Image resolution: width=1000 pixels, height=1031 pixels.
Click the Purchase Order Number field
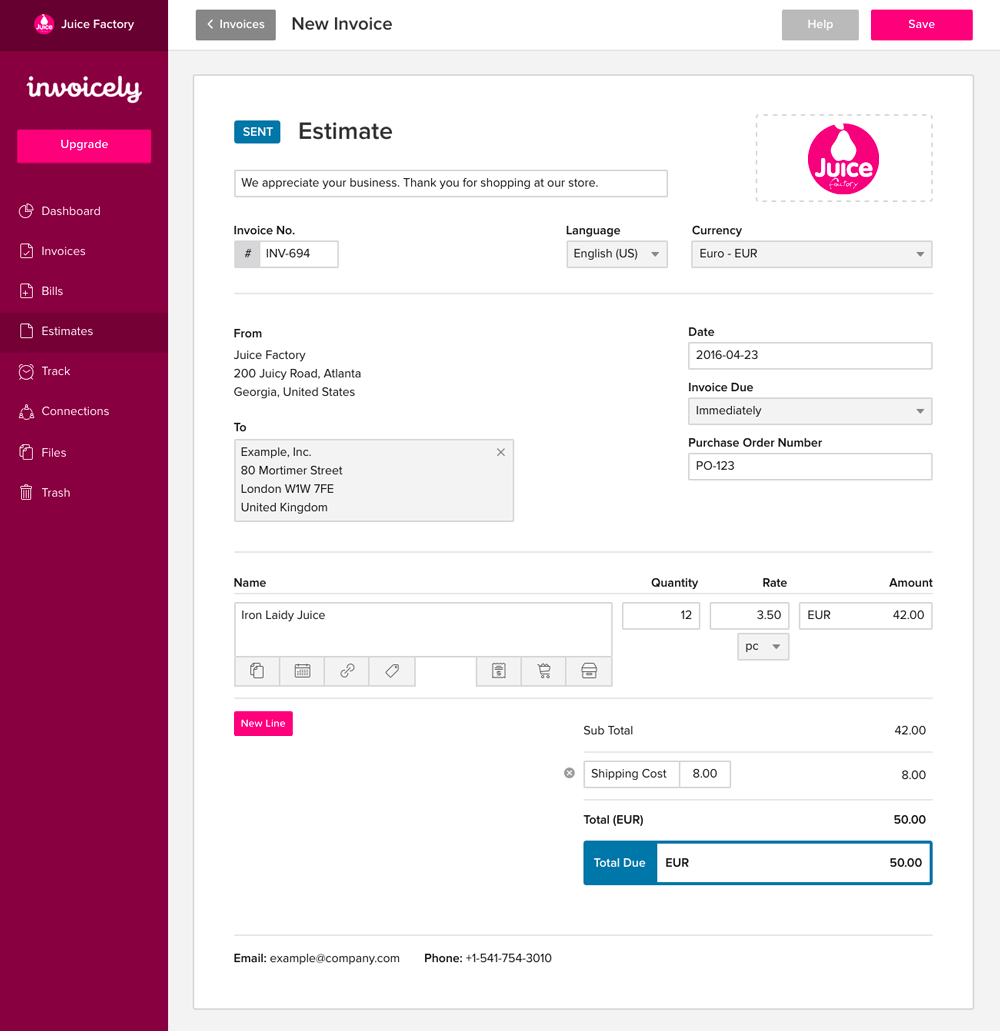pos(810,466)
